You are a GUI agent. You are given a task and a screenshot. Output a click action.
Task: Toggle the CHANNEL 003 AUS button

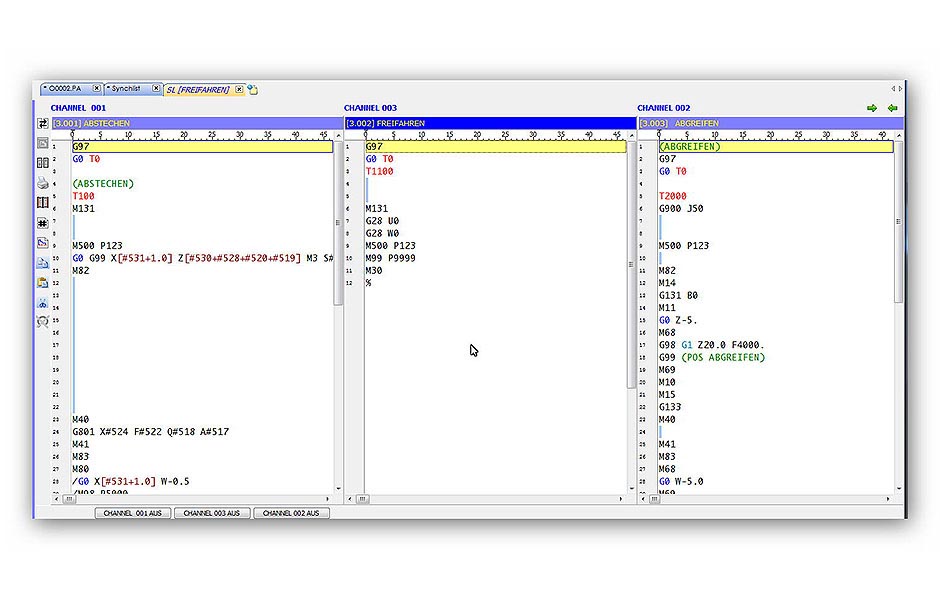[x=212, y=513]
